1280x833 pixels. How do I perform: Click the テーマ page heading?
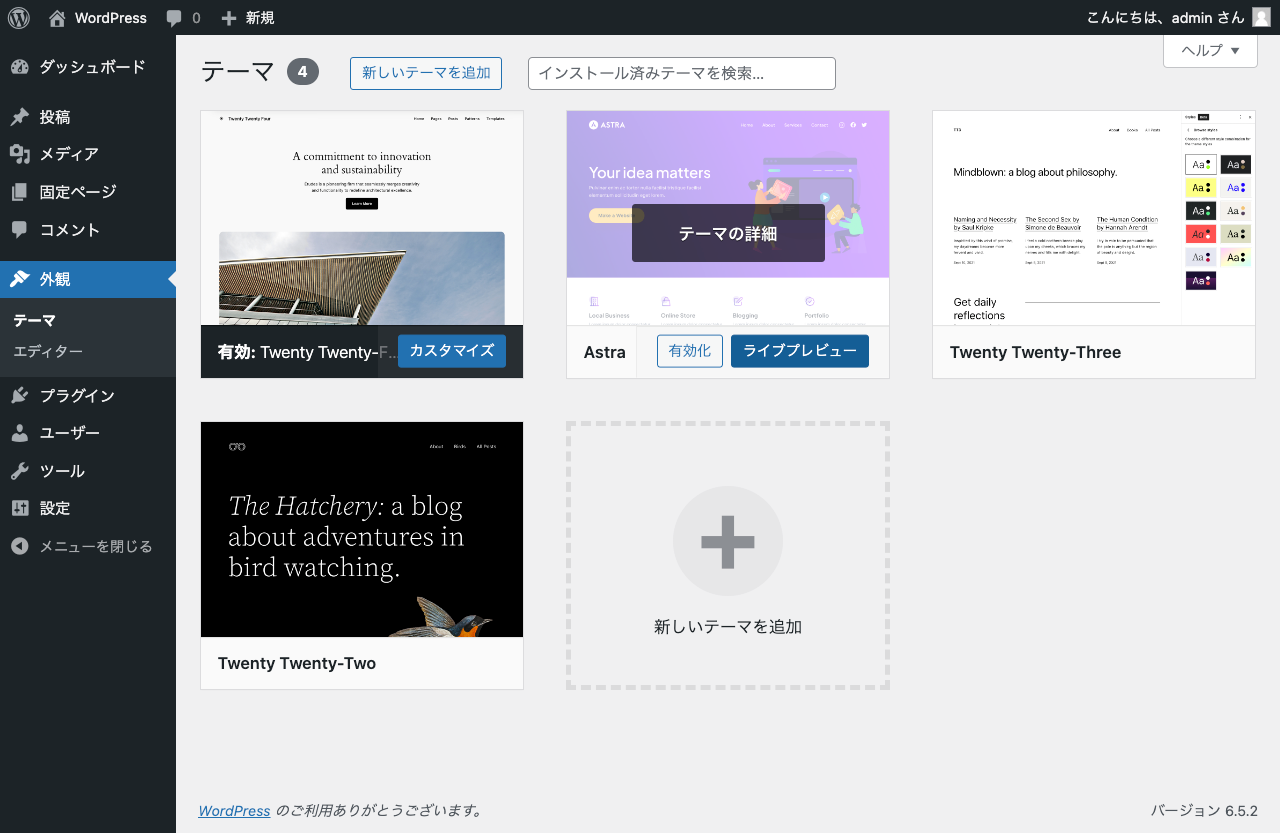click(238, 72)
